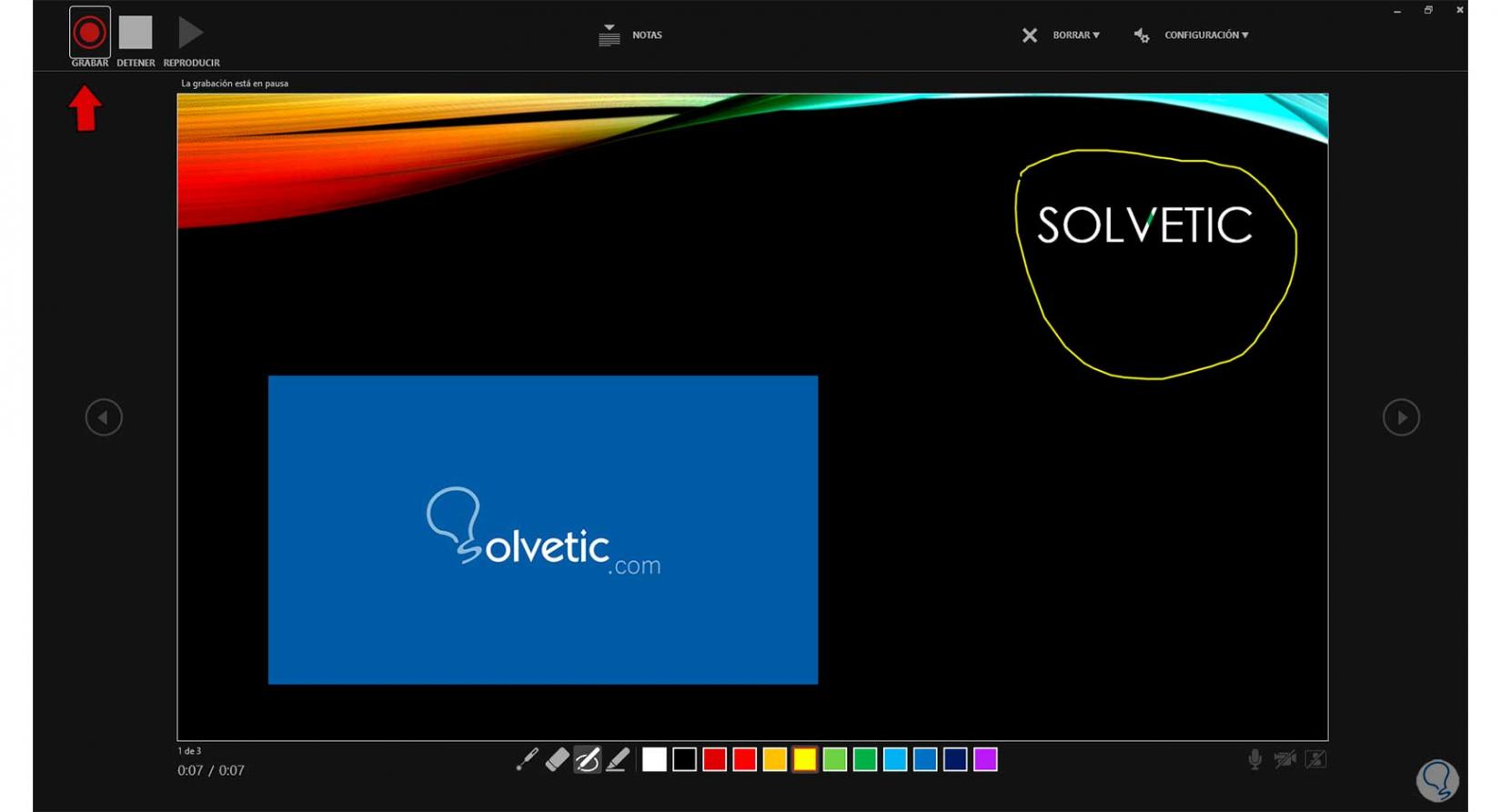This screenshot has width=1501, height=812.
Task: Select the medium blue ink color
Action: point(925,759)
